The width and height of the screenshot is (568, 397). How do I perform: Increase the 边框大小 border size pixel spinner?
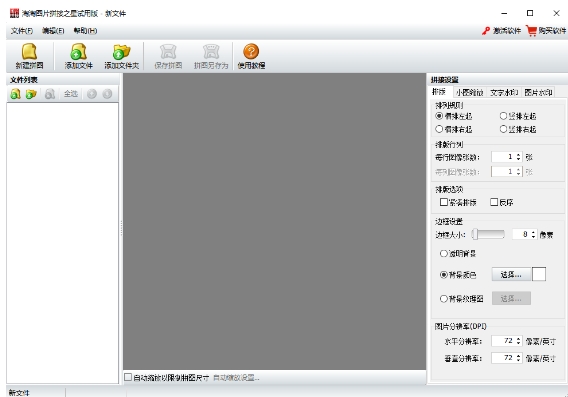533,233
